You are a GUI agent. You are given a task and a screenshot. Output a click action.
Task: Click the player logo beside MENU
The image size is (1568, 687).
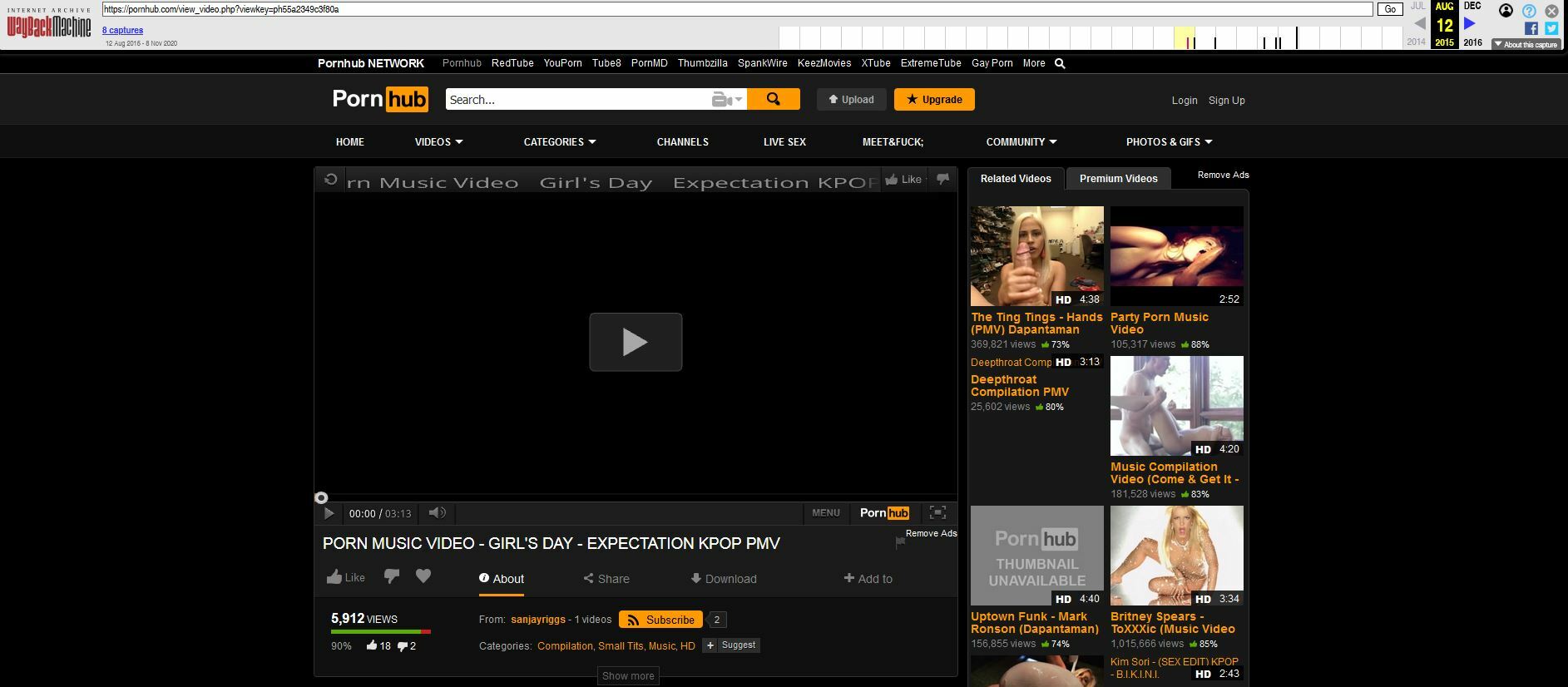click(884, 513)
